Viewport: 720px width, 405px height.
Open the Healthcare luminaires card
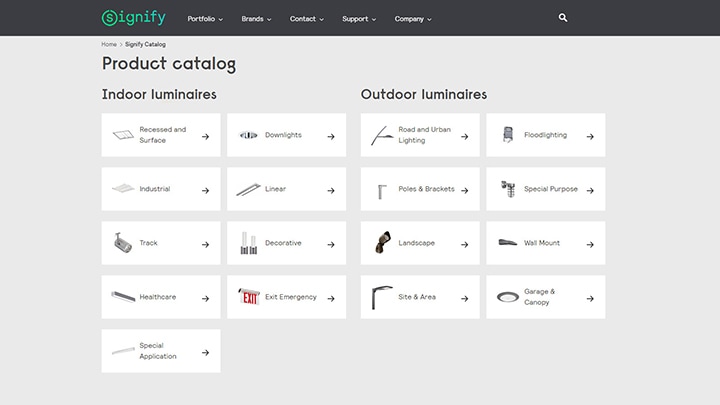click(161, 297)
